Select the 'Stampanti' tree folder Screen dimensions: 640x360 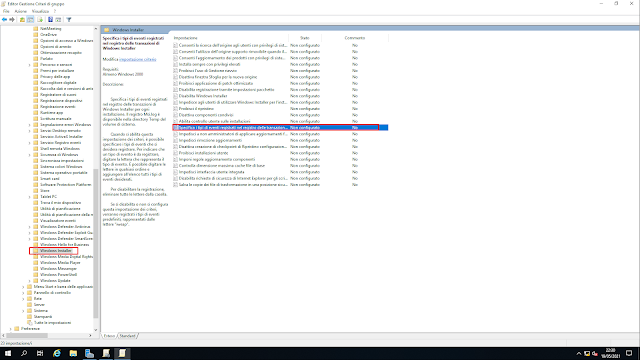(x=43, y=317)
